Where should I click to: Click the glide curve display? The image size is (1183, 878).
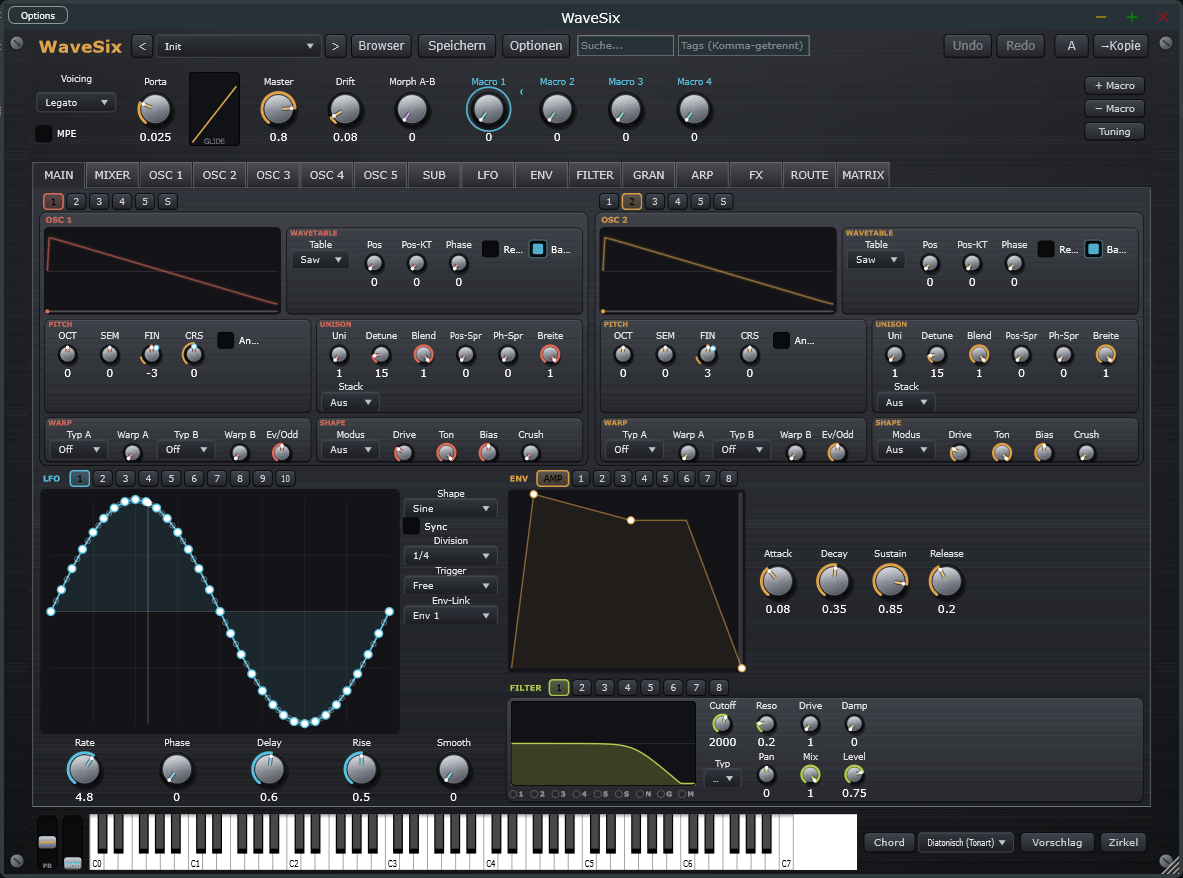click(x=214, y=109)
